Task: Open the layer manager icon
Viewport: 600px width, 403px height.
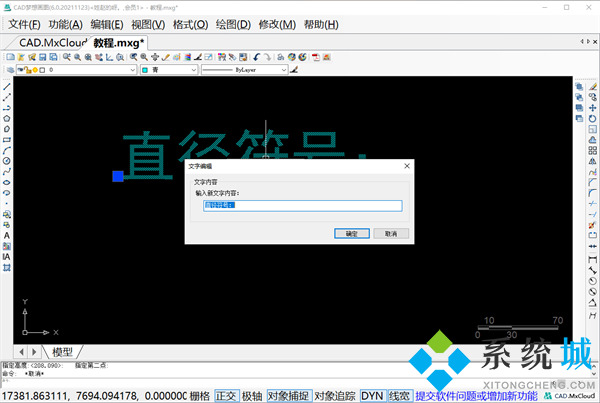Action: point(10,70)
